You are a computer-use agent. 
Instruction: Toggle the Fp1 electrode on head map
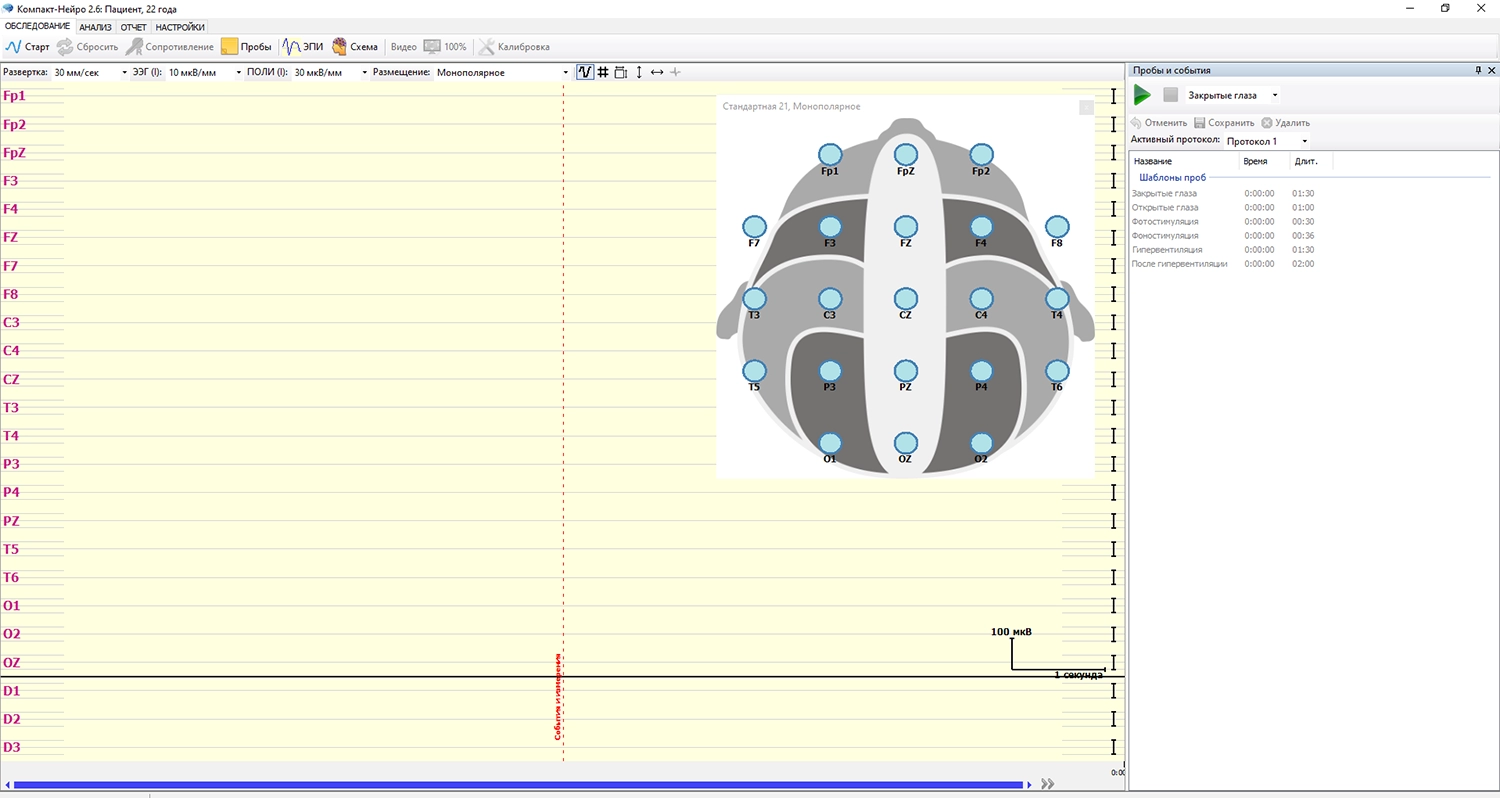point(830,154)
